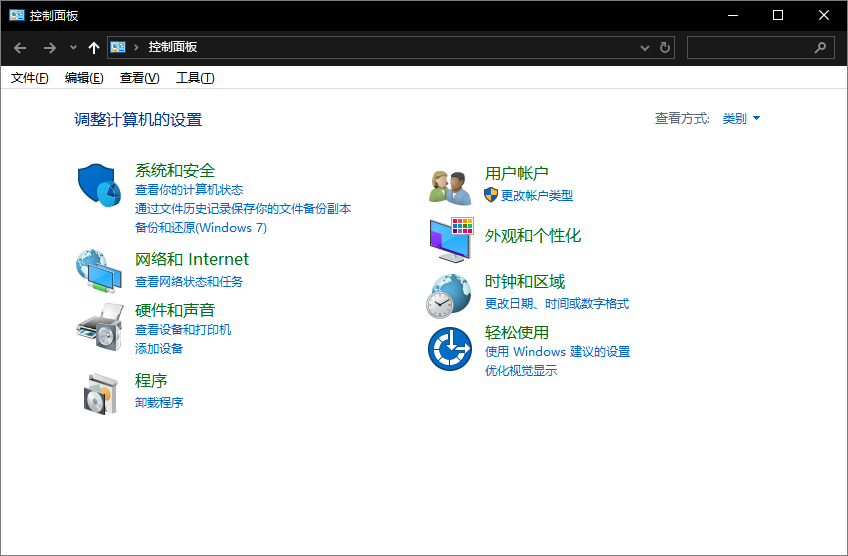Click 更改帐户类型 link

point(536,195)
